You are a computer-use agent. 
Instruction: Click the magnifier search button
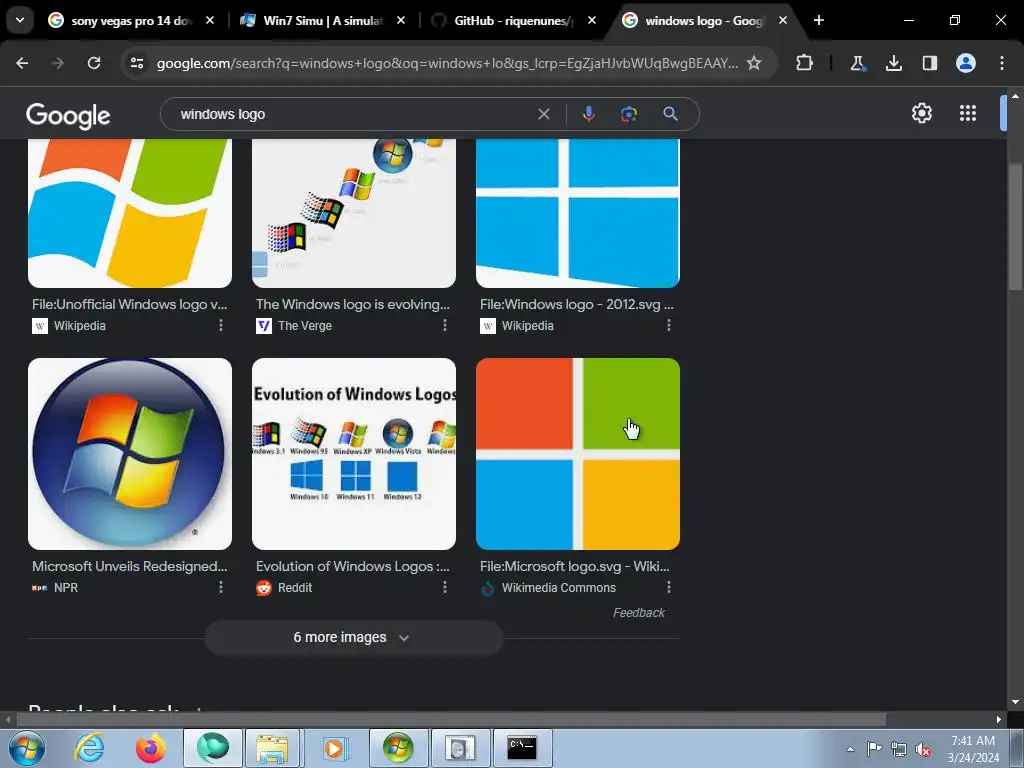670,114
